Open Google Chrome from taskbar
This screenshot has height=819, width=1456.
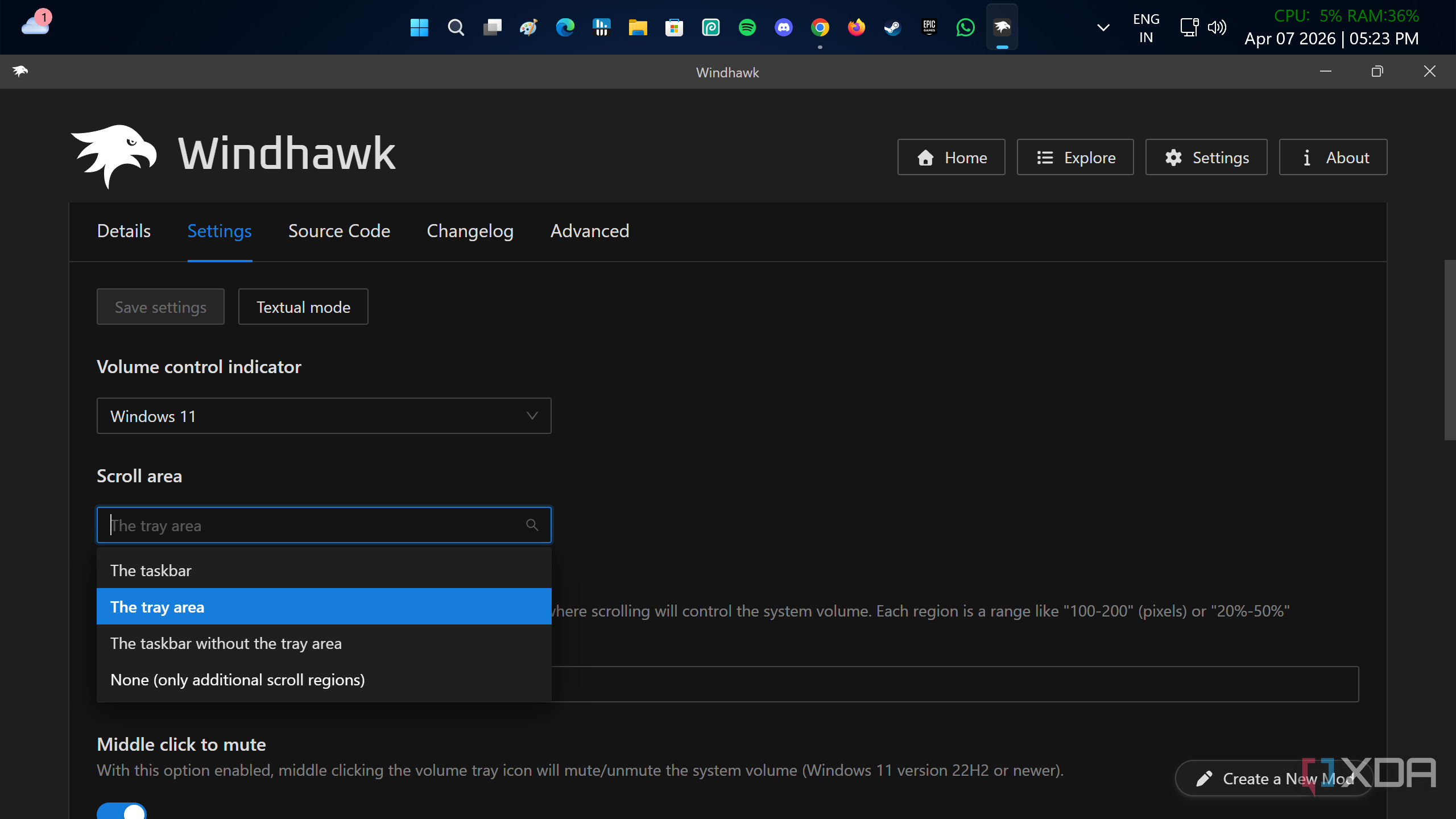pos(820,27)
